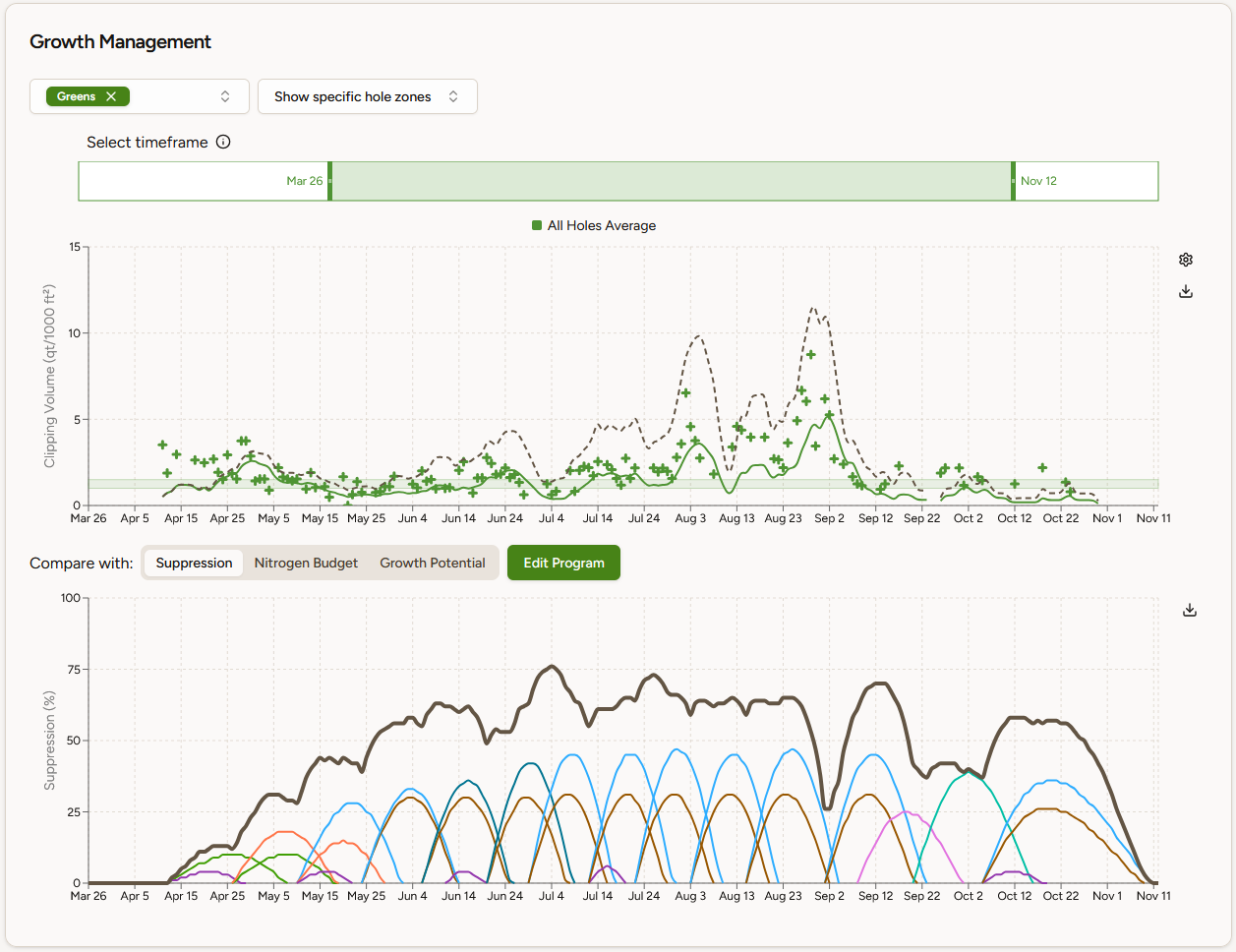Download the suppression chart
Viewport: 1236px width, 952px height.
tap(1190, 610)
